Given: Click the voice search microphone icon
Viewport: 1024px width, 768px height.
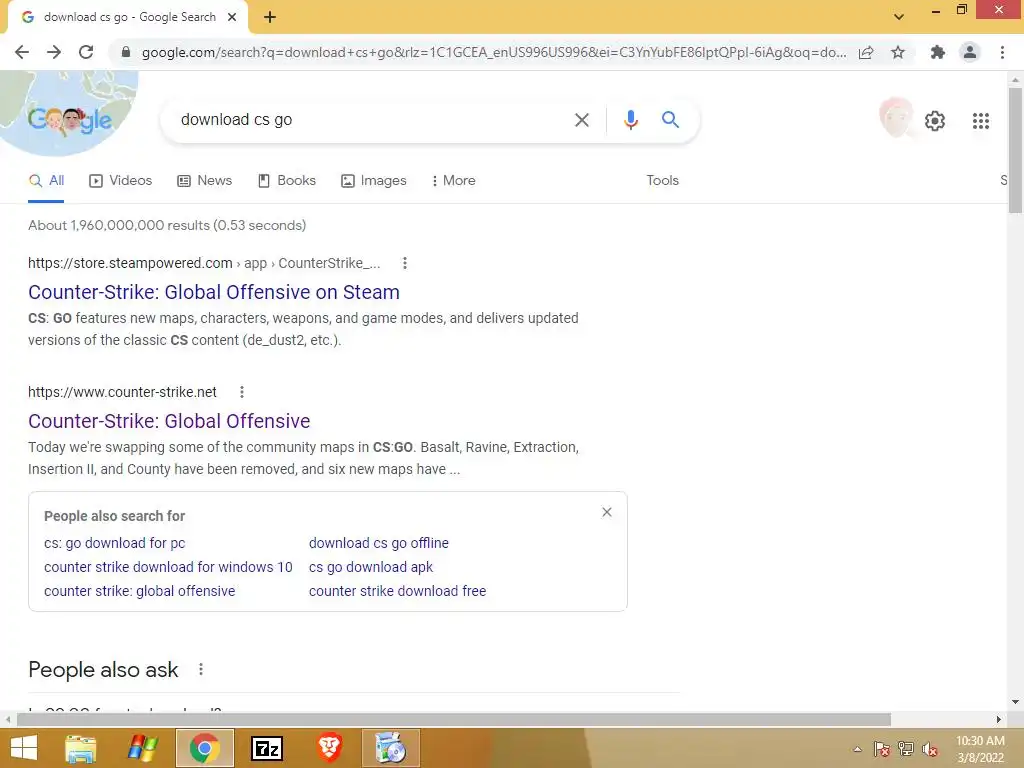Looking at the screenshot, I should click(x=630, y=120).
